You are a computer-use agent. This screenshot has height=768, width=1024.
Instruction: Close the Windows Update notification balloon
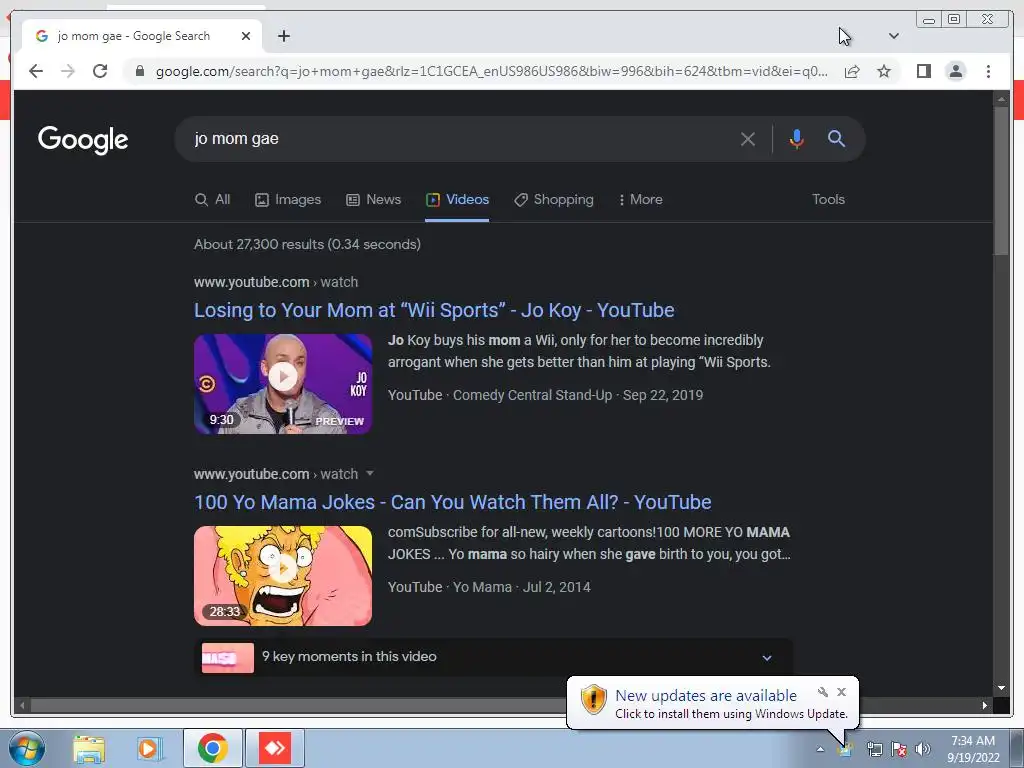point(841,692)
